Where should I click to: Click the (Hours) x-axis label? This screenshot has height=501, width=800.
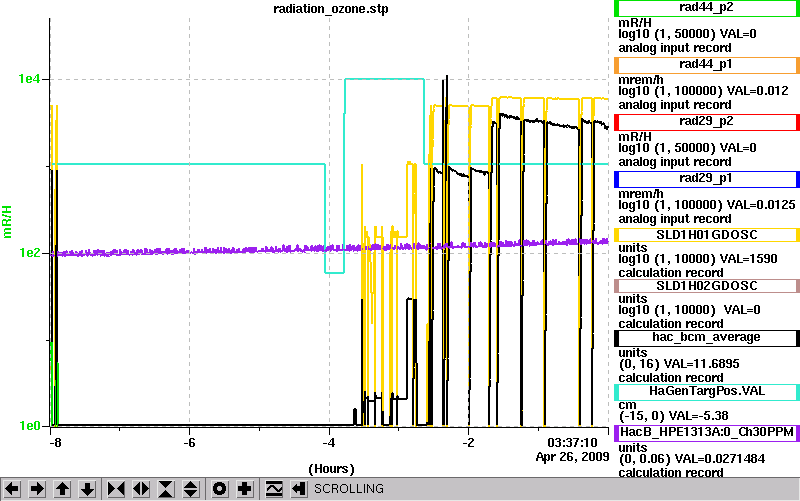point(331,469)
